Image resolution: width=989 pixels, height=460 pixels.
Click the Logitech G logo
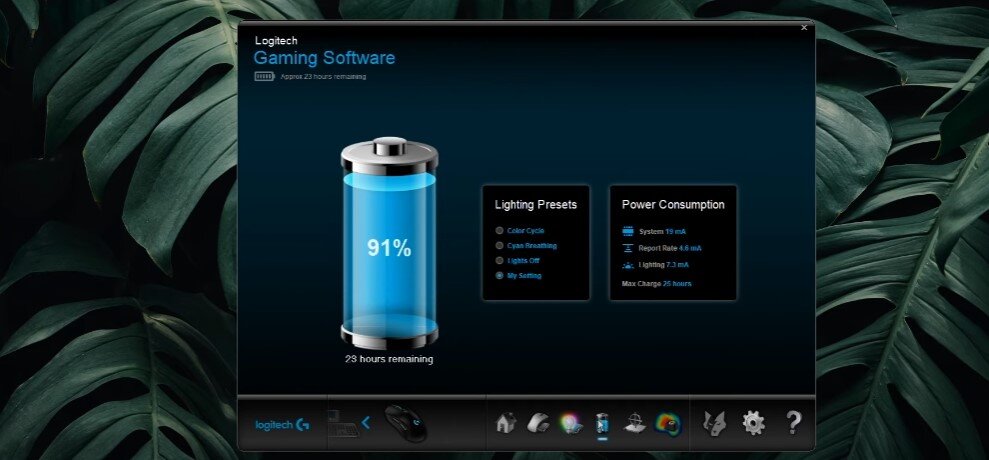(x=282, y=425)
